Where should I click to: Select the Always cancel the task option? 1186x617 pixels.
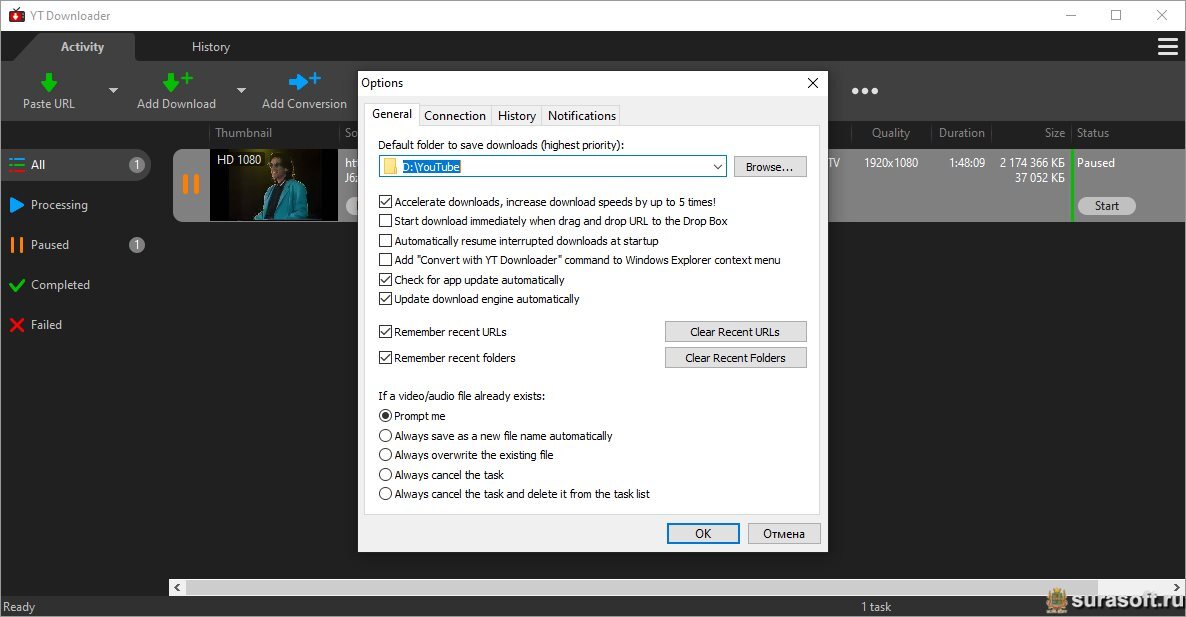tap(385, 475)
